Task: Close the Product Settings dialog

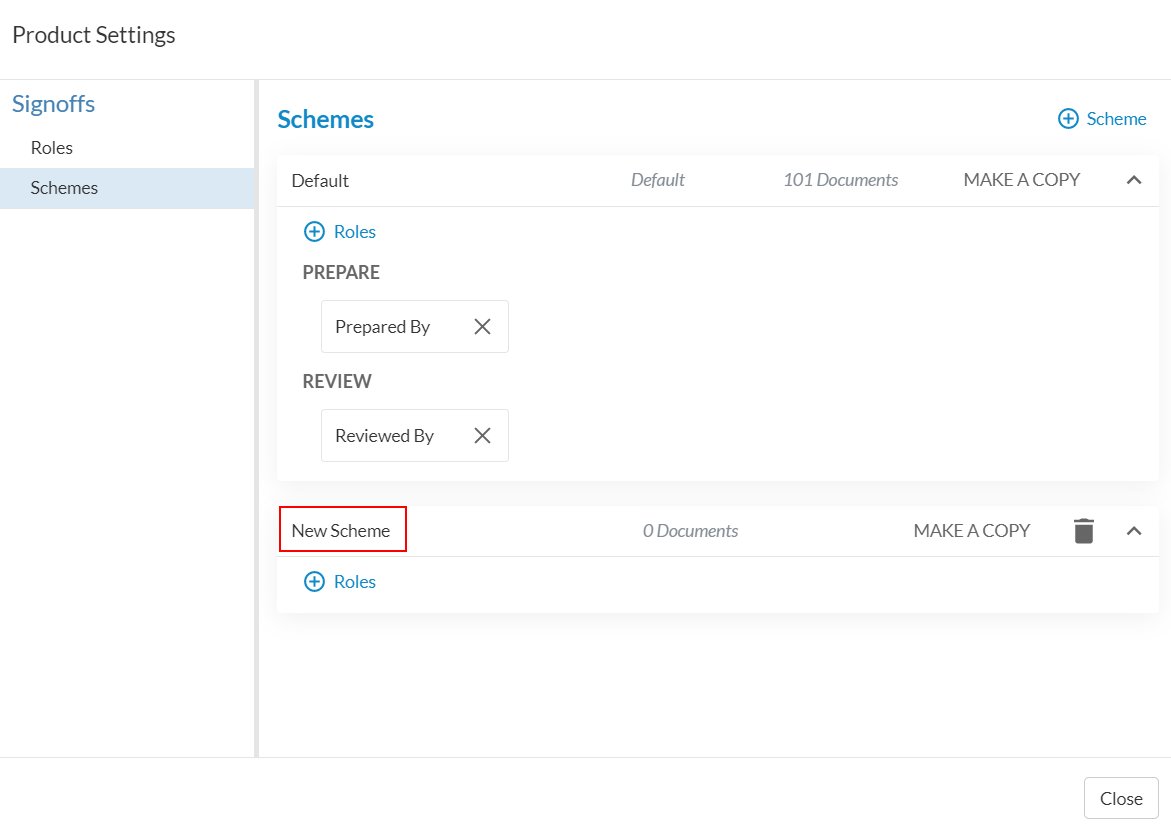Action: click(1120, 798)
